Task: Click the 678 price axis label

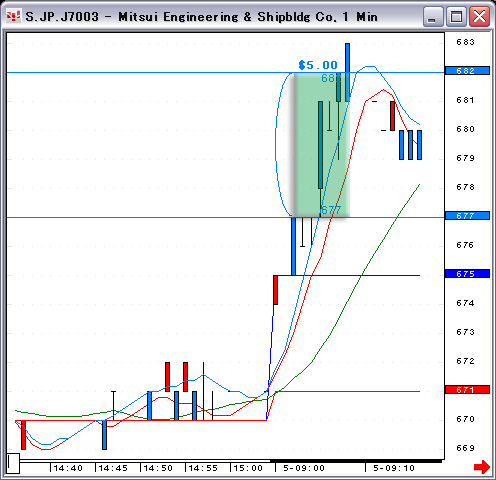Action: (x=465, y=187)
